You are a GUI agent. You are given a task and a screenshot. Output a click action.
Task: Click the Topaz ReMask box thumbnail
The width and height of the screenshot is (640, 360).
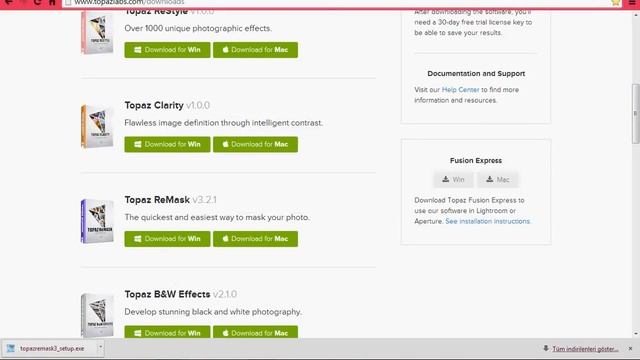coord(97,221)
